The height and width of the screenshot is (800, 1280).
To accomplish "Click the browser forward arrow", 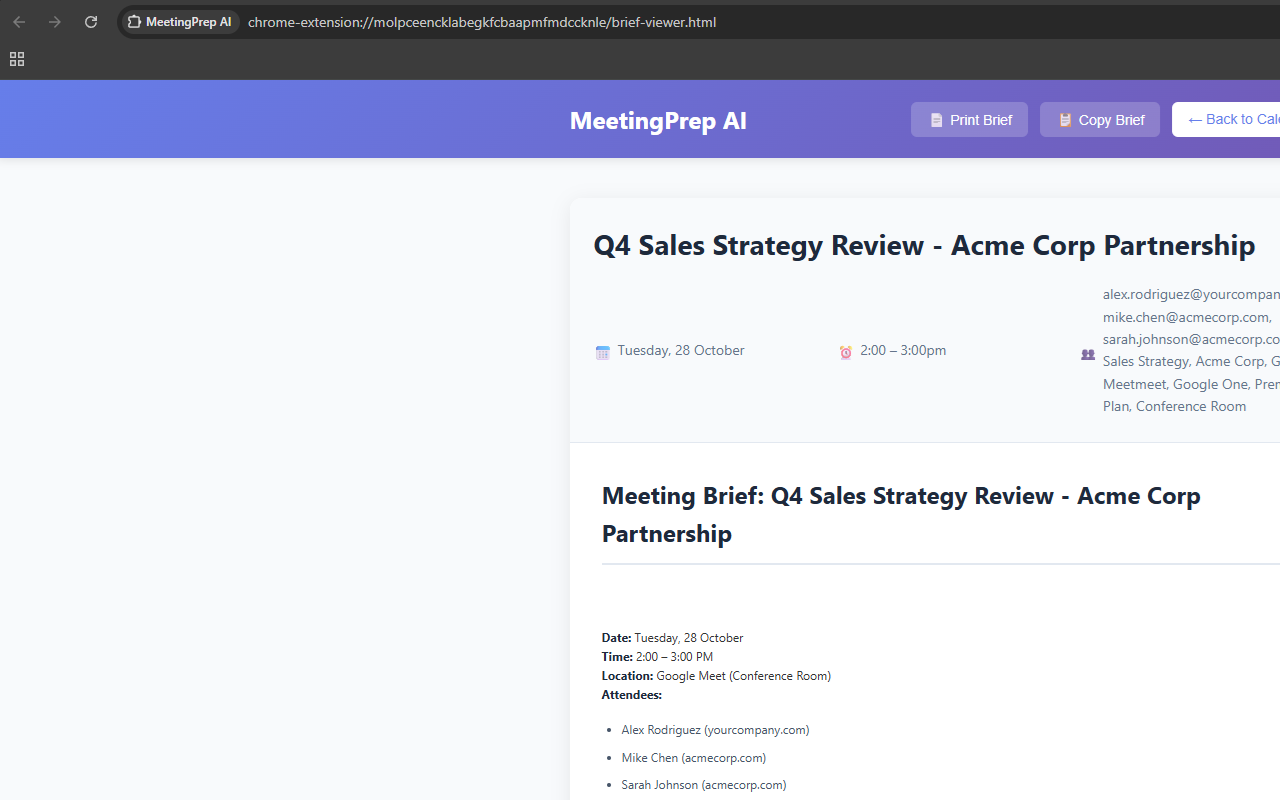I will pyautogui.click(x=55, y=21).
